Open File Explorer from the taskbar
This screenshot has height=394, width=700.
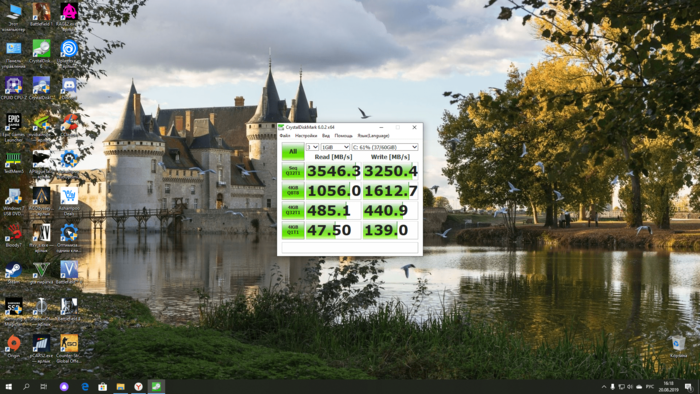(x=120, y=386)
